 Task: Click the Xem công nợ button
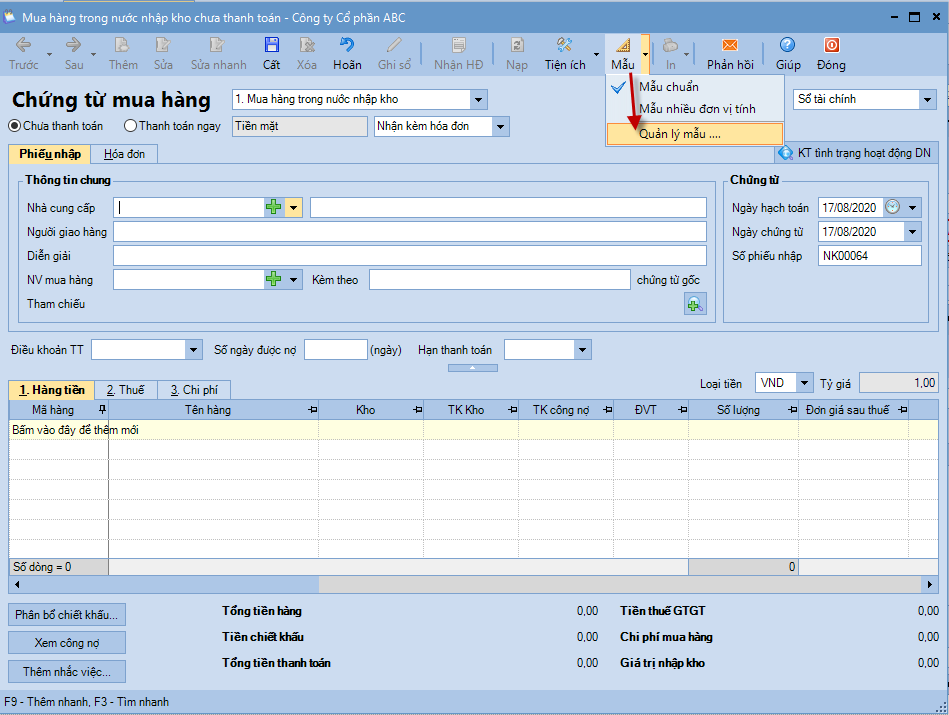(67, 643)
